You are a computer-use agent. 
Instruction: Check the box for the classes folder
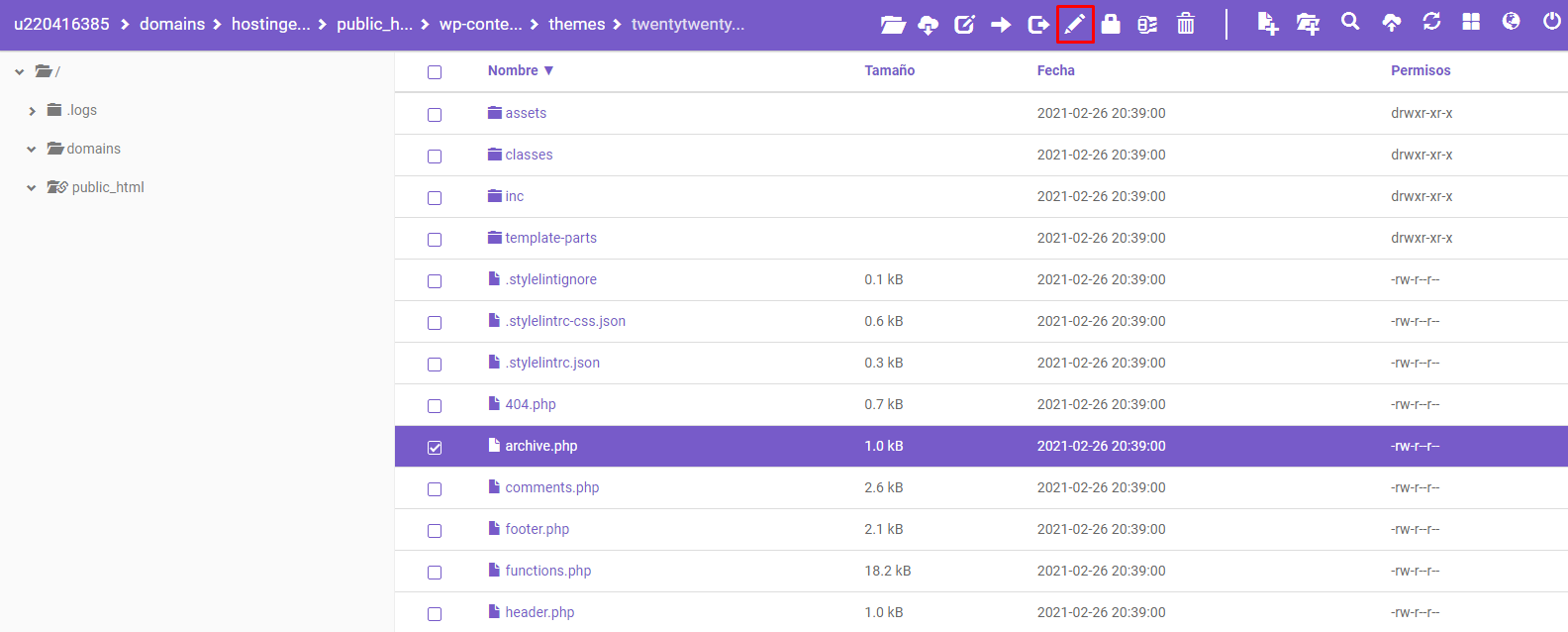435,157
